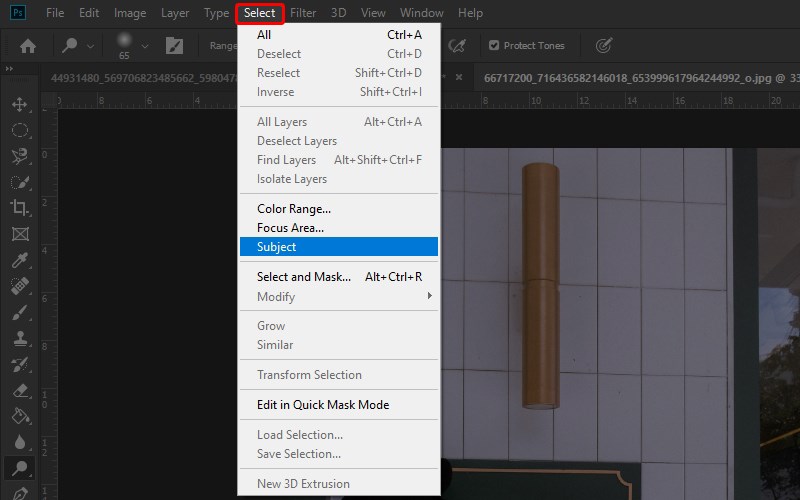Select the Paint Bucket tool
This screenshot has width=800, height=500.
click(19, 416)
